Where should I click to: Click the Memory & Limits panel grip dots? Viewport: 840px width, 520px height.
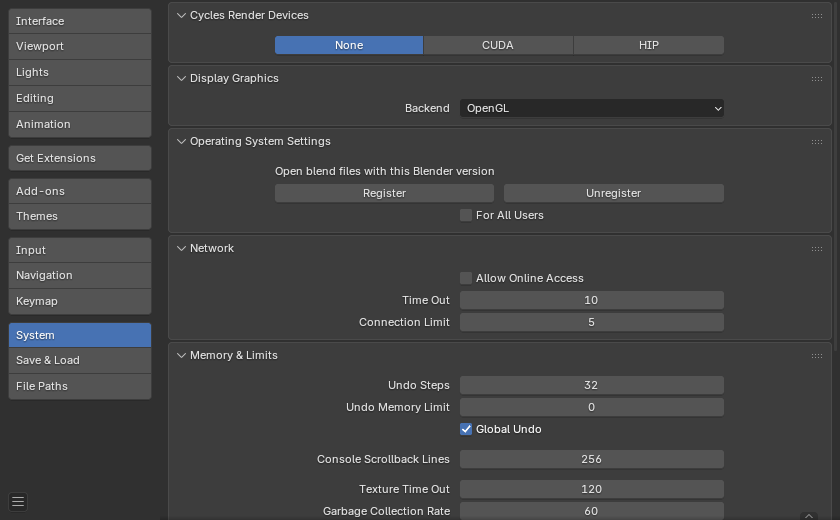pos(816,356)
